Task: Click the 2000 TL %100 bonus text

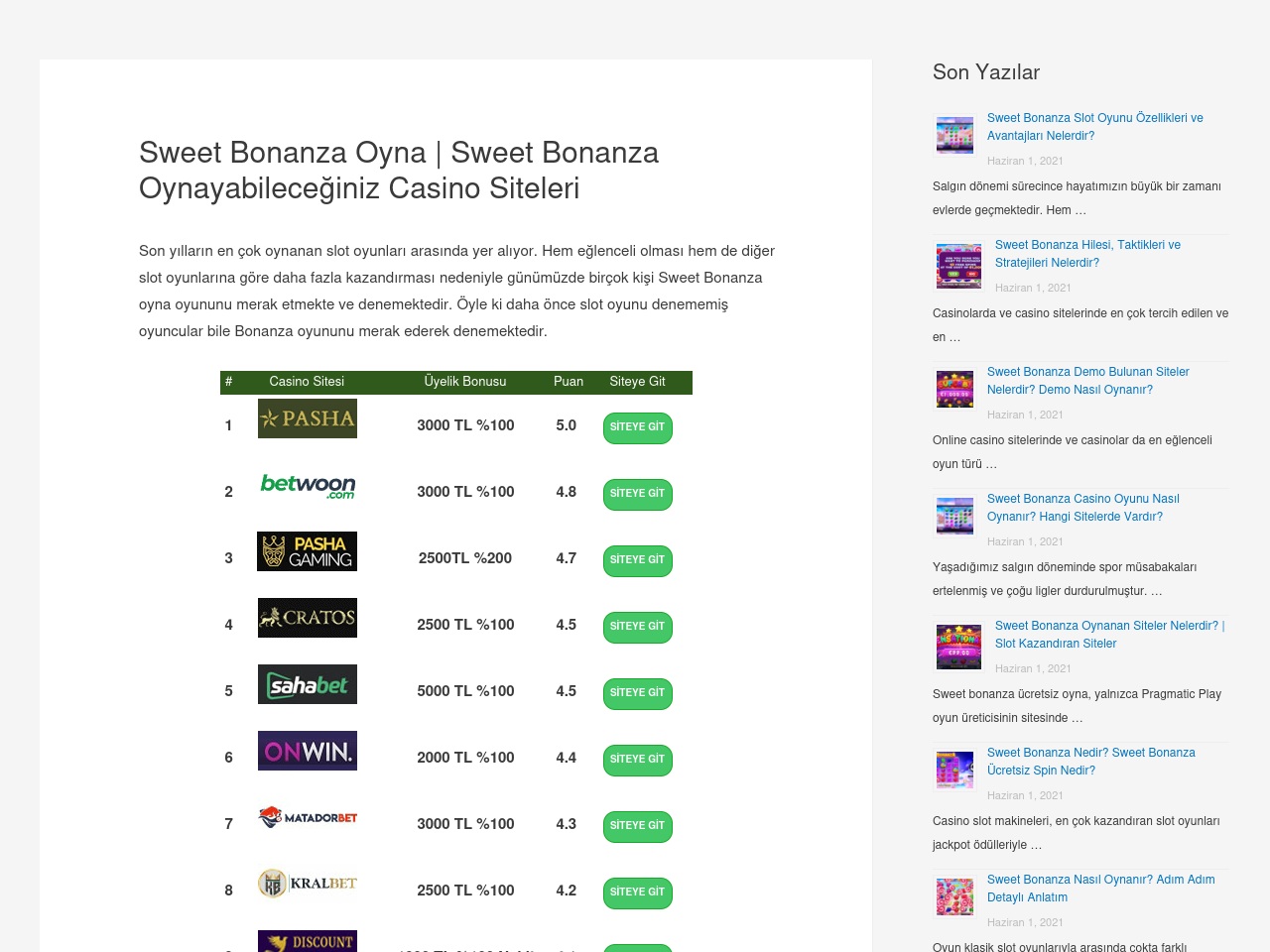Action: (465, 758)
